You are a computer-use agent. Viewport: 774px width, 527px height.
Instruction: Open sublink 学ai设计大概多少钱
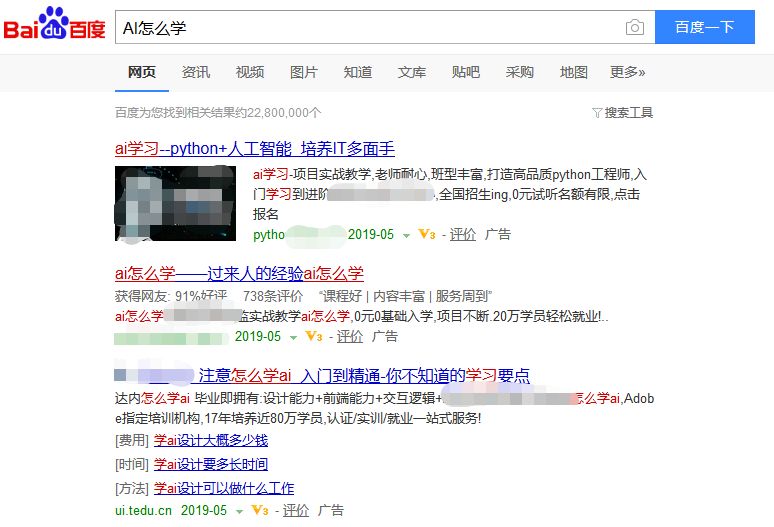(x=211, y=440)
